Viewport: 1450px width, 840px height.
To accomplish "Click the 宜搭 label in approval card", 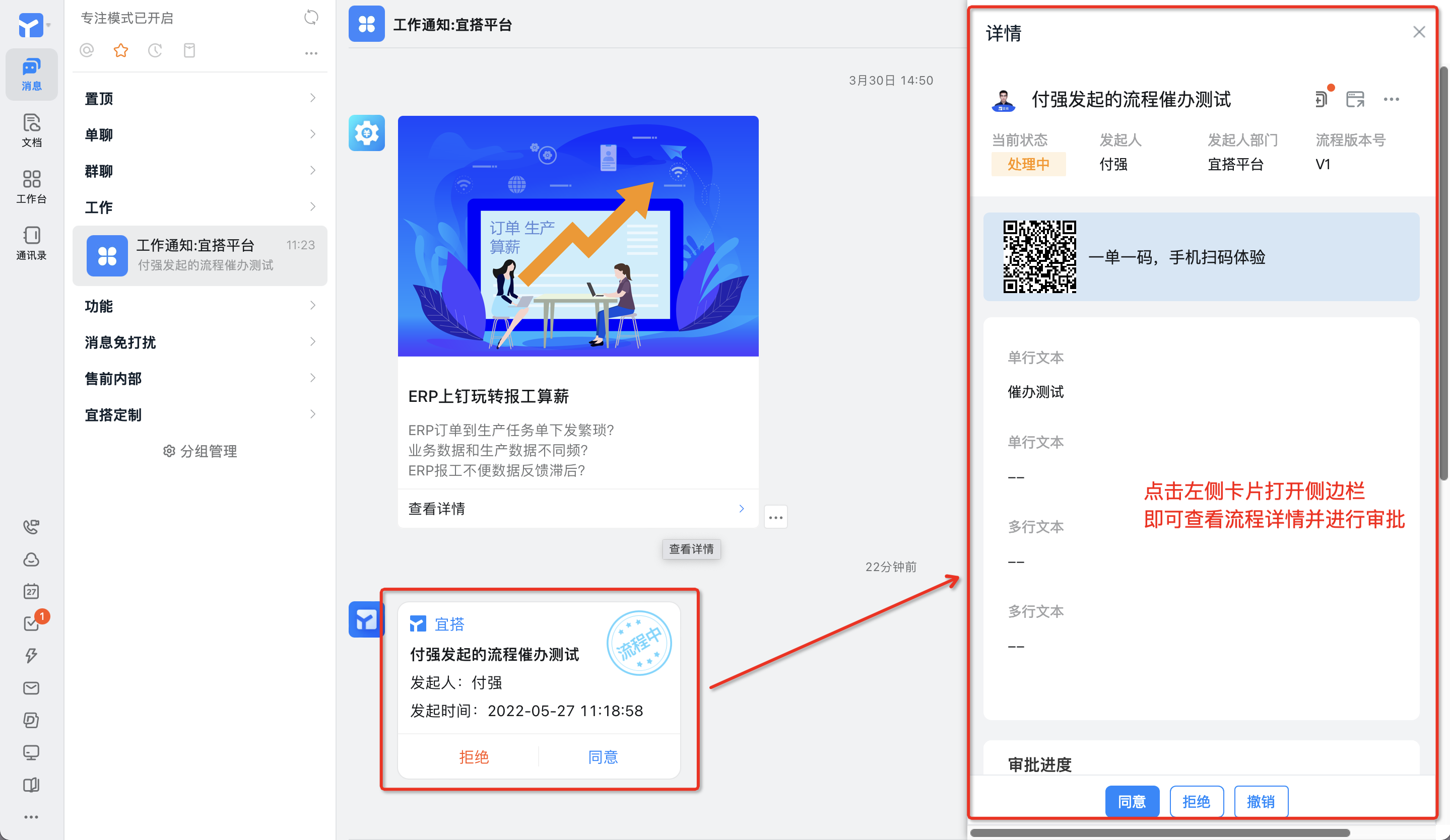I will coord(449,624).
